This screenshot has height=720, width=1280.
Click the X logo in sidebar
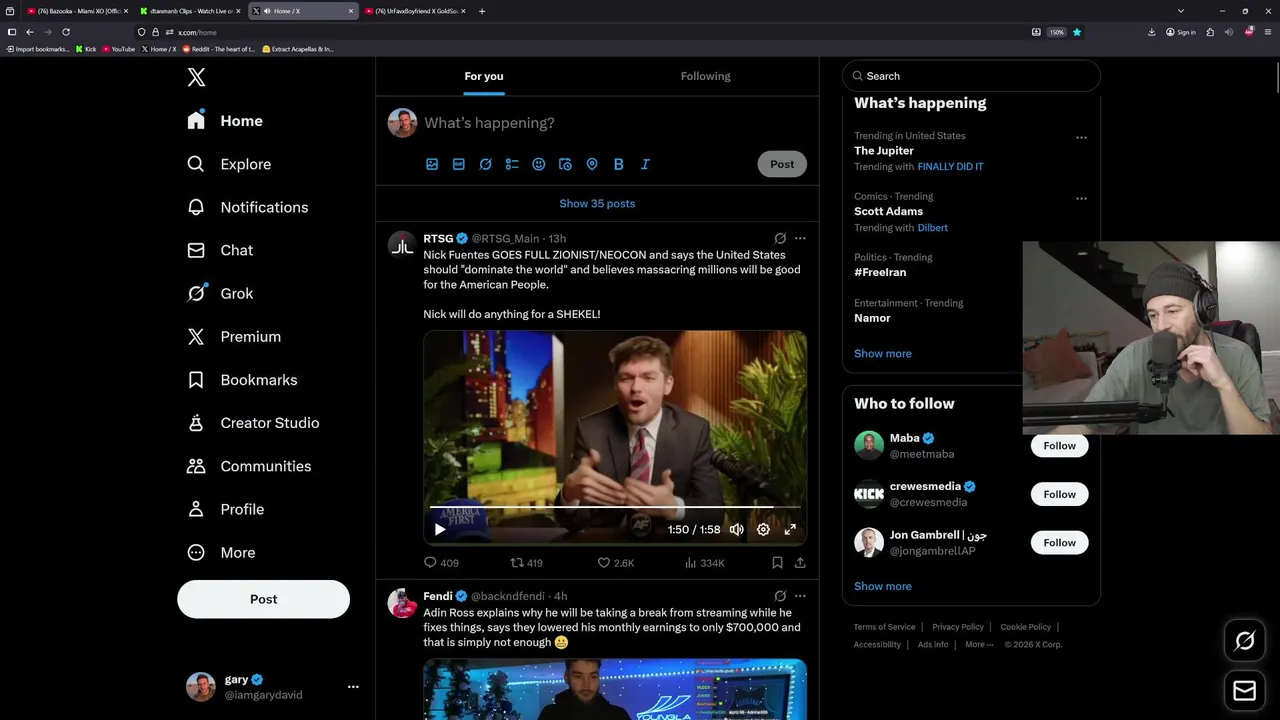(x=197, y=77)
